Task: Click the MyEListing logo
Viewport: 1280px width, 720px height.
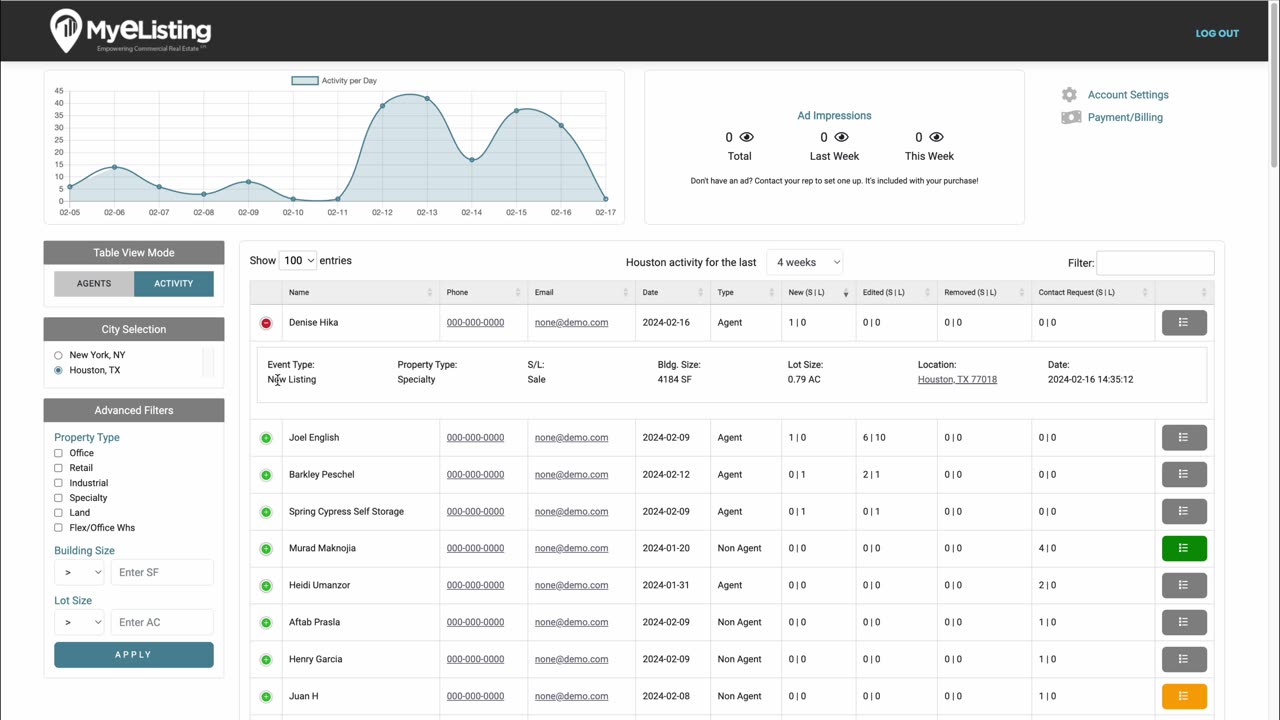Action: [130, 32]
